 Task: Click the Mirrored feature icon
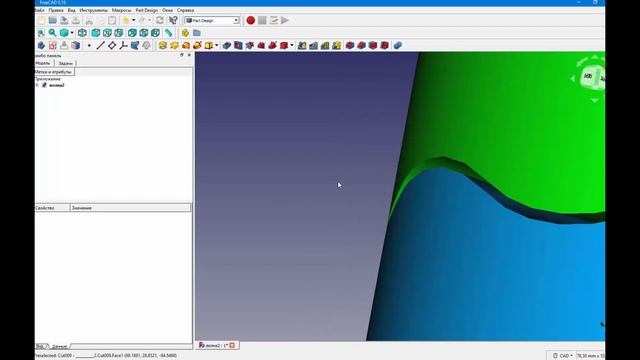[302, 45]
